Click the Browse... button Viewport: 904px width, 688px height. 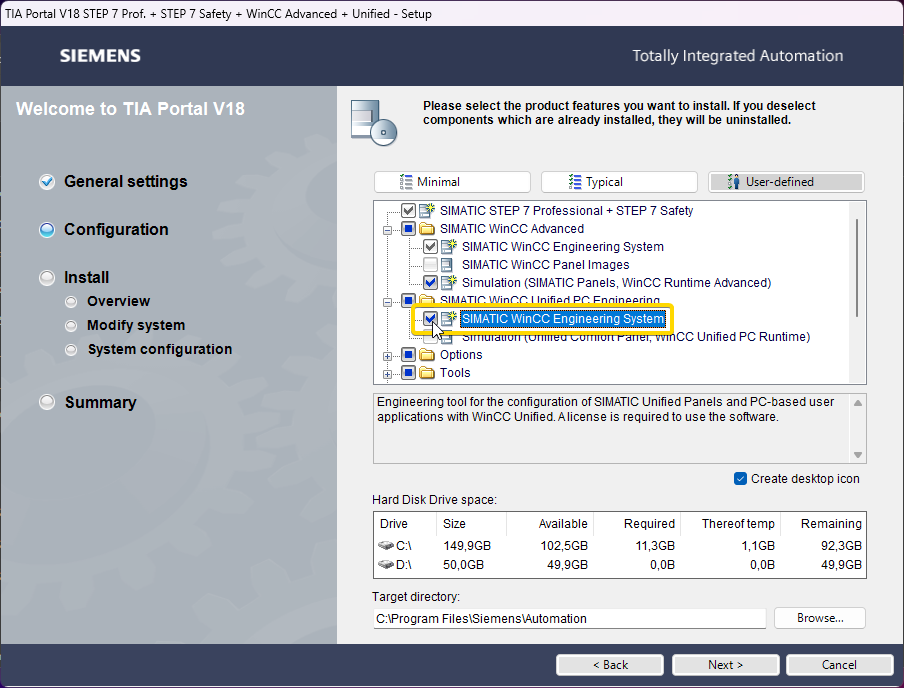pos(820,618)
